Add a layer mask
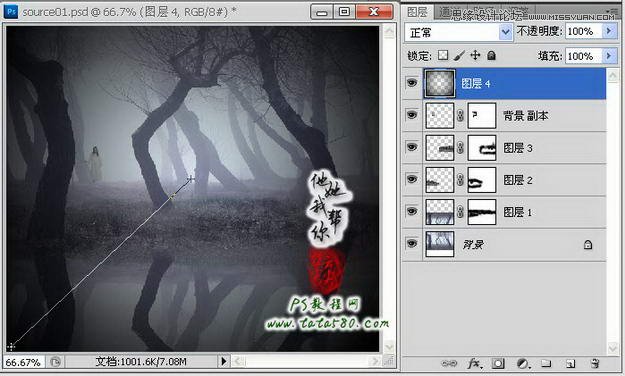Viewport: 625px width, 376px height. (498, 363)
